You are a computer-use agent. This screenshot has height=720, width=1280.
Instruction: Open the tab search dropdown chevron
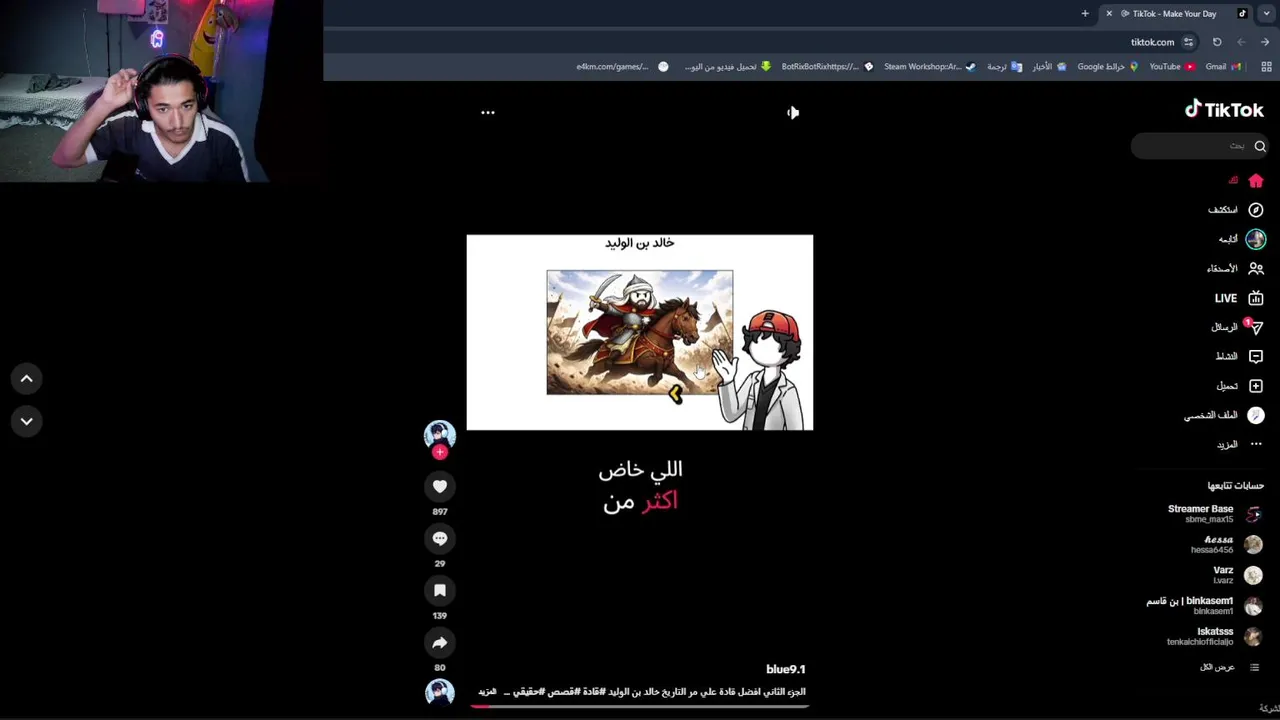[1266, 13]
